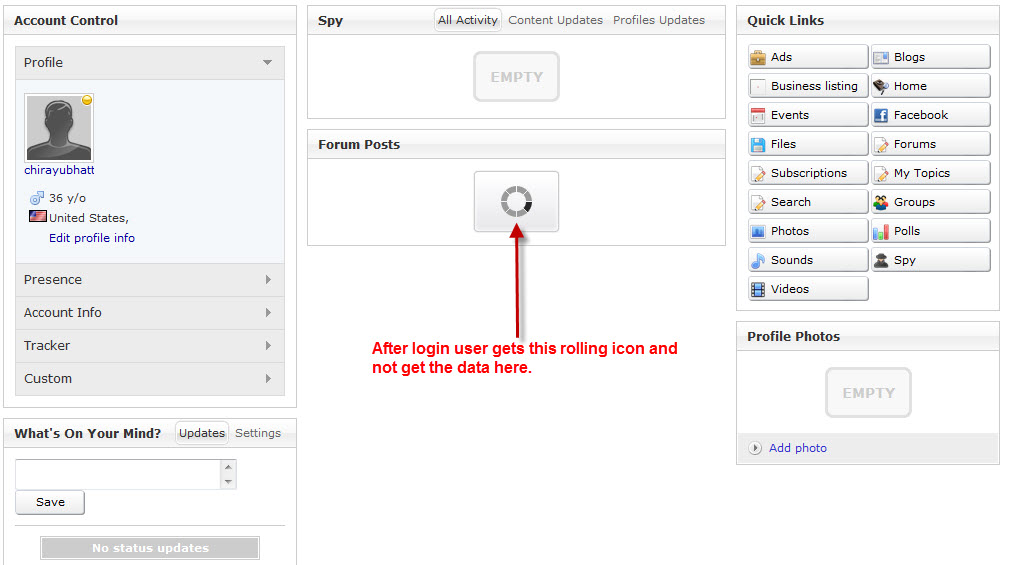This screenshot has height=565, width=1010.
Task: Click the Files disk icon
Action: pyautogui.click(x=758, y=144)
